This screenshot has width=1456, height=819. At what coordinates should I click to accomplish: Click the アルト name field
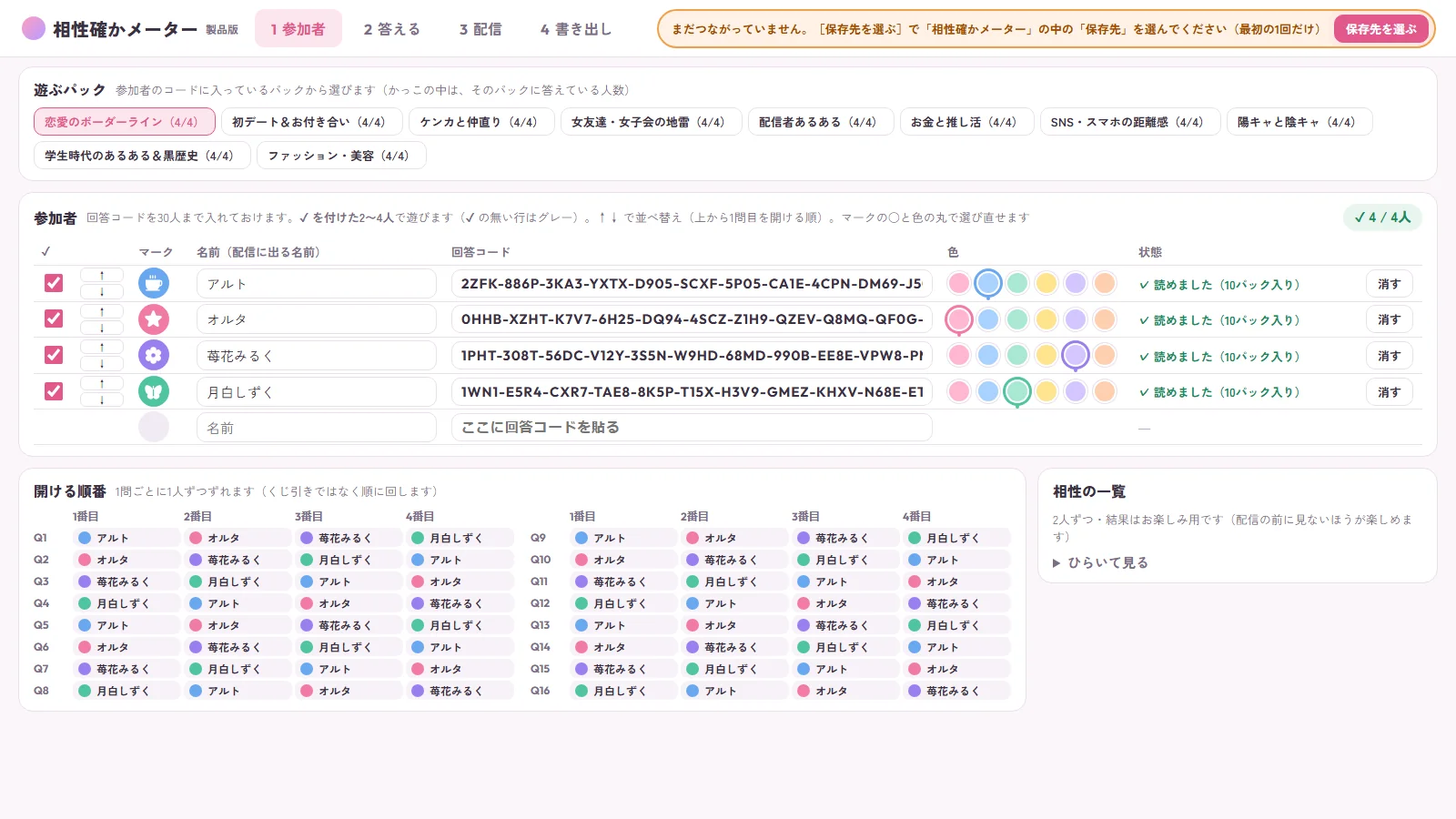[317, 284]
